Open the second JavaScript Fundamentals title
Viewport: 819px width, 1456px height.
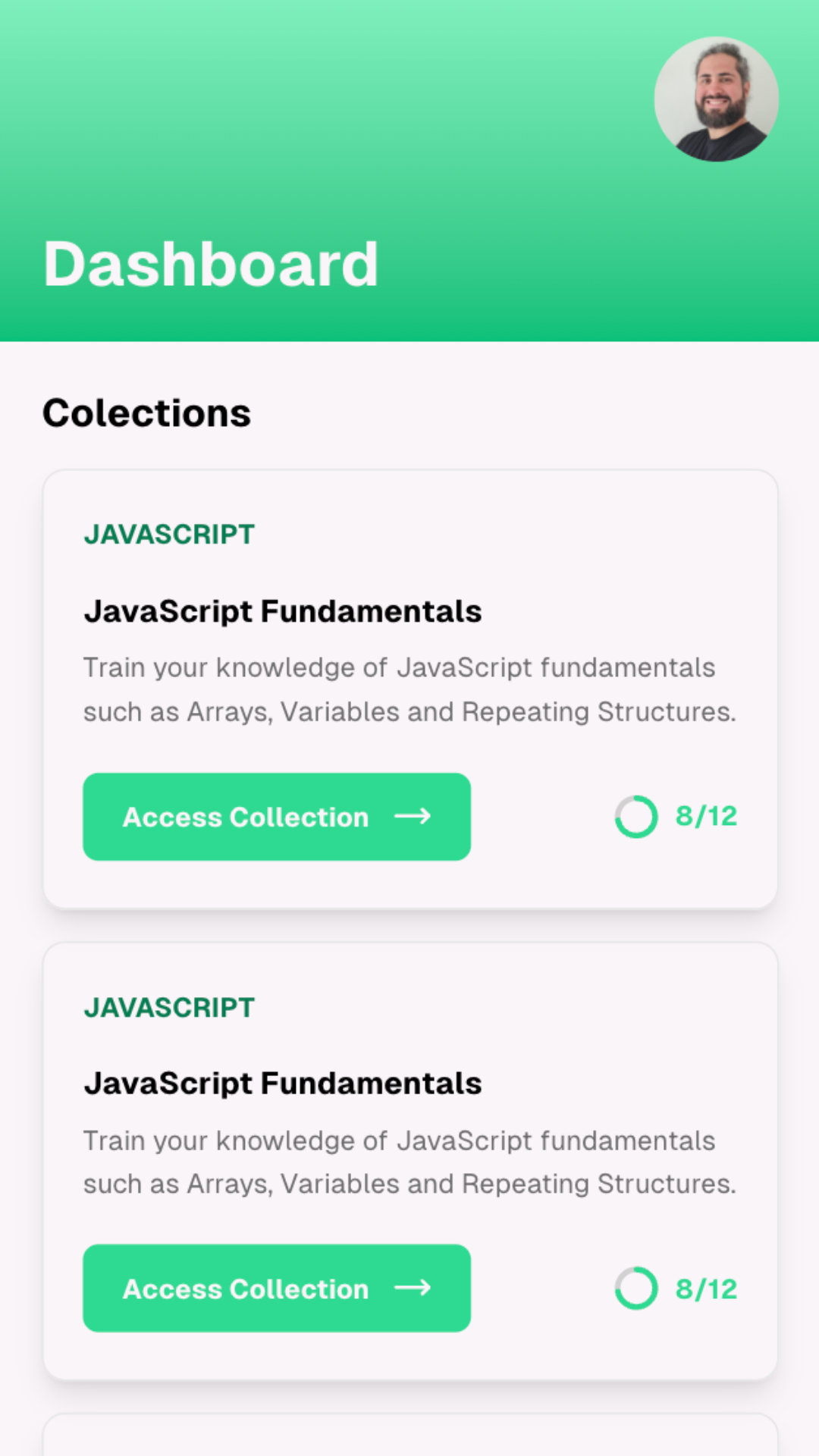(283, 1084)
